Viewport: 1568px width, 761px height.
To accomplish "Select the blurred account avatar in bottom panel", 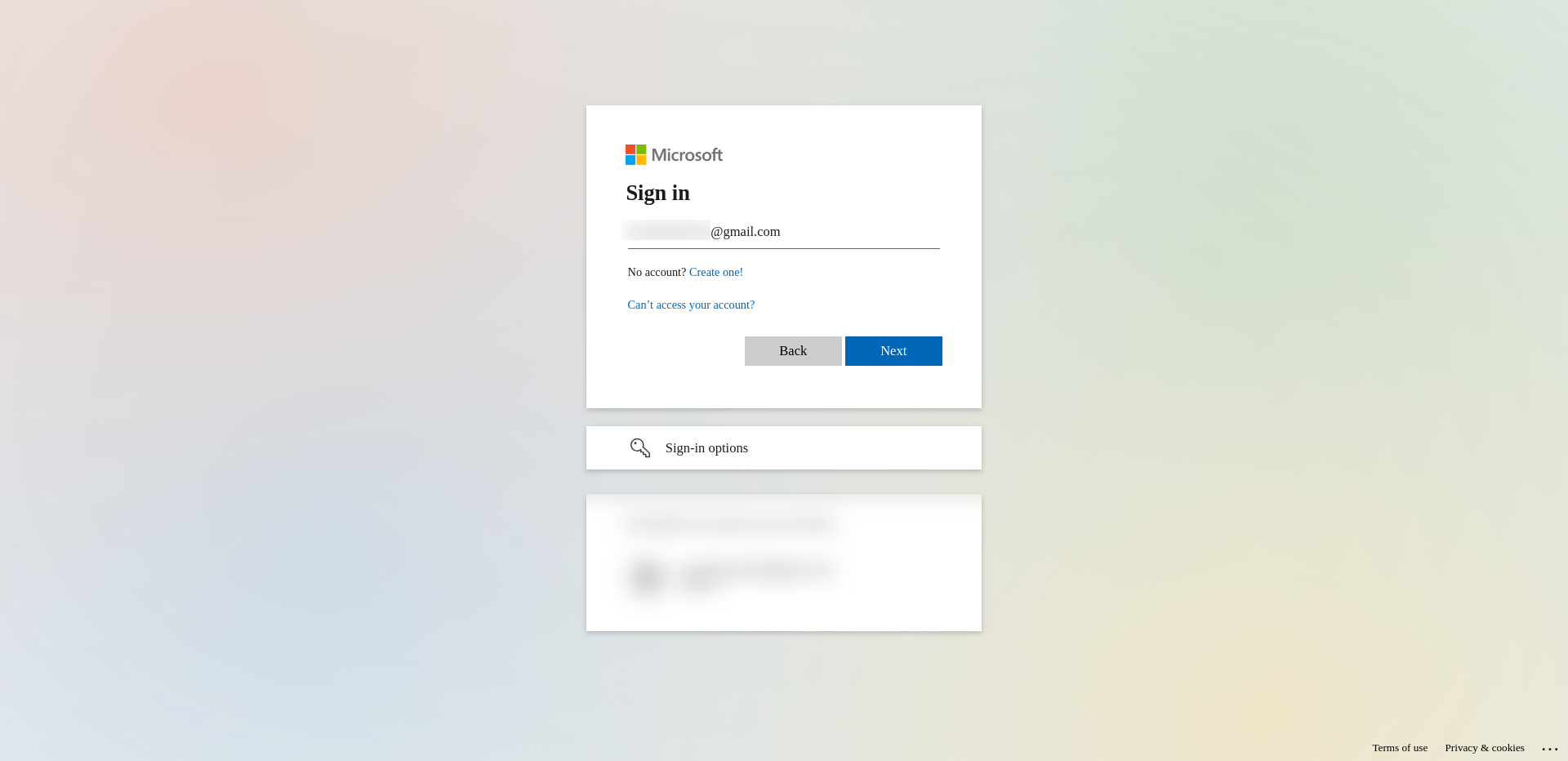I will (x=646, y=576).
